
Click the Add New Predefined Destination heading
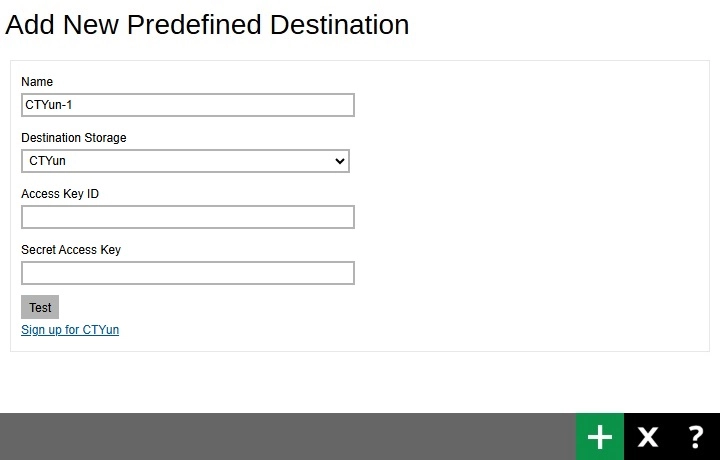[x=207, y=25]
